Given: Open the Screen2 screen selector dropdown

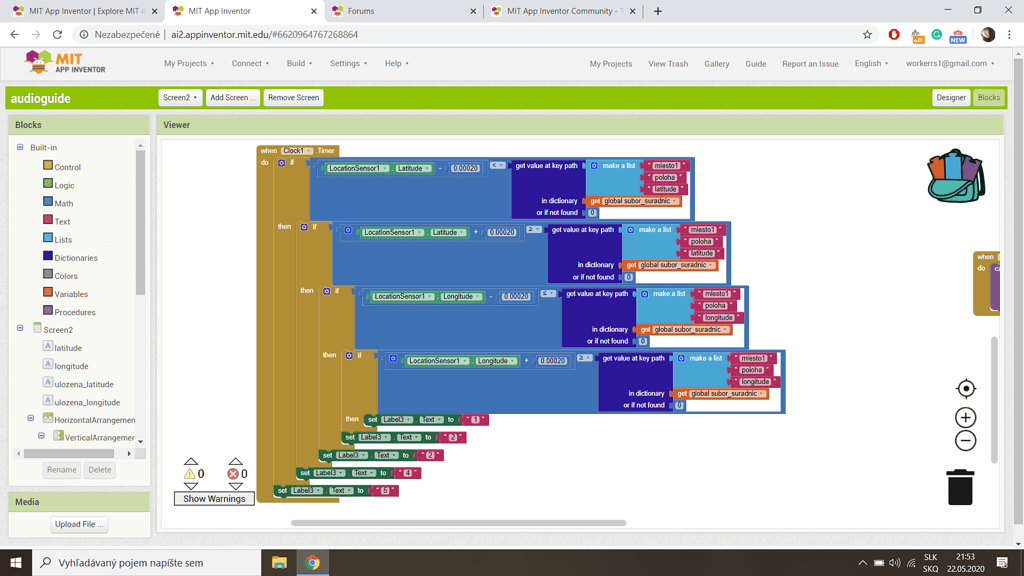Looking at the screenshot, I should [x=180, y=98].
